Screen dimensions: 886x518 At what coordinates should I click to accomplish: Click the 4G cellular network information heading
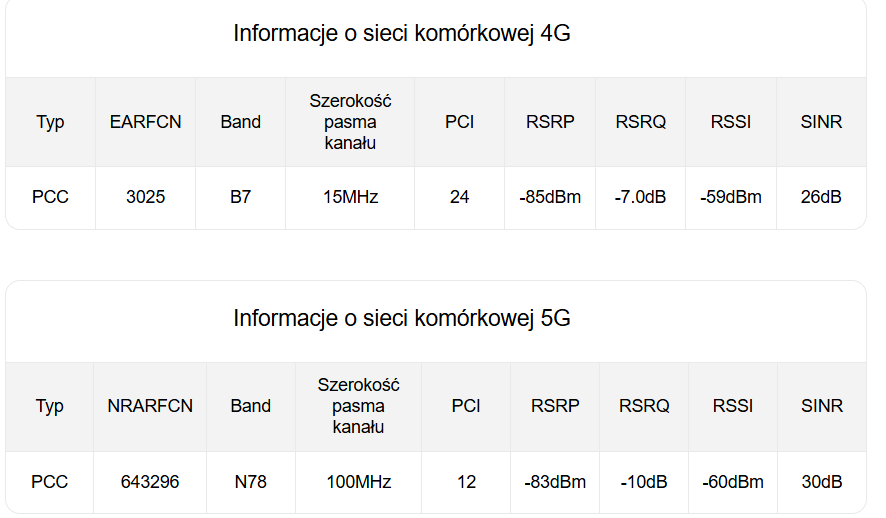pyautogui.click(x=401, y=33)
